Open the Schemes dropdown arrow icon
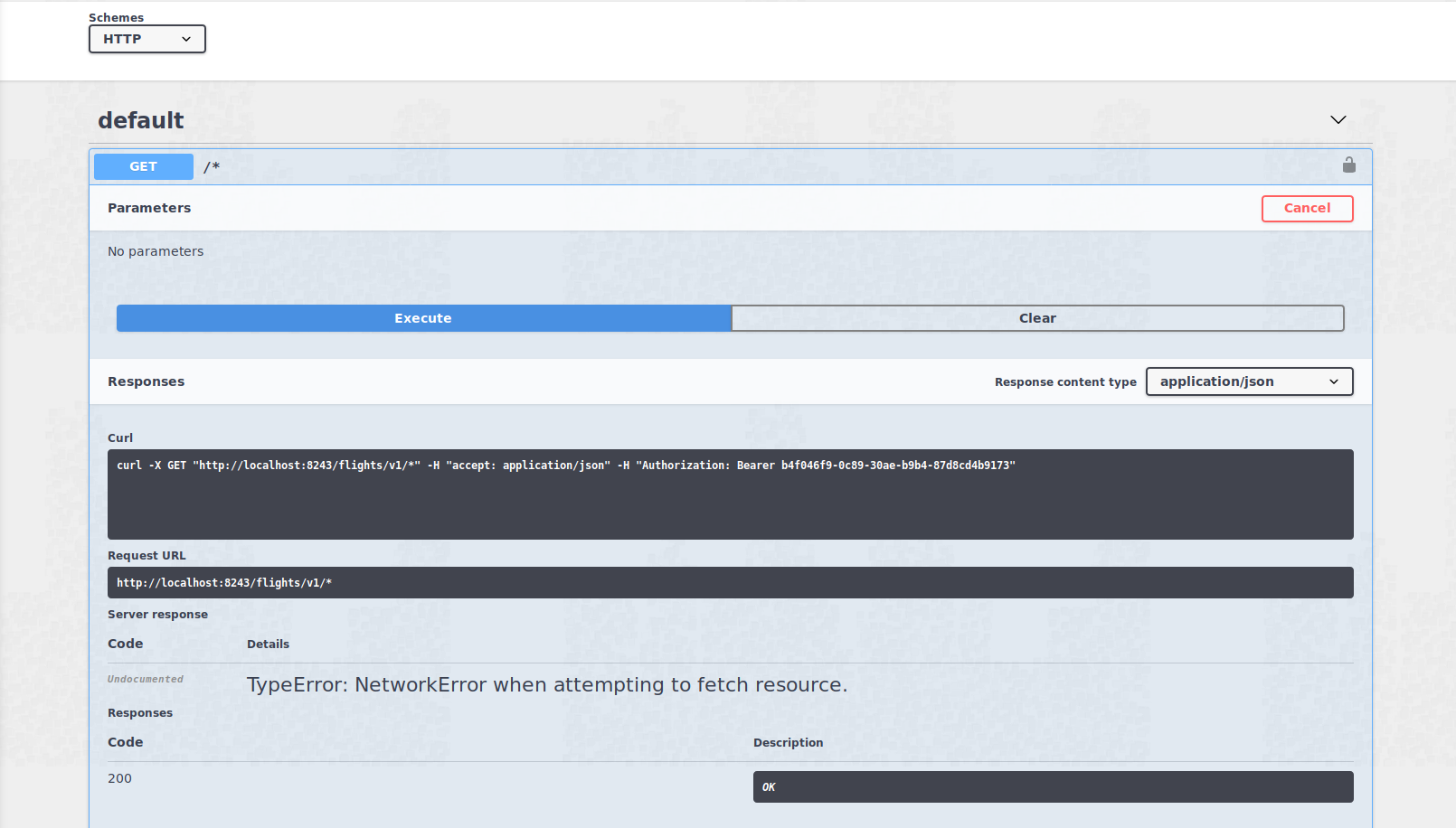The height and width of the screenshot is (828, 1456). pos(187,39)
